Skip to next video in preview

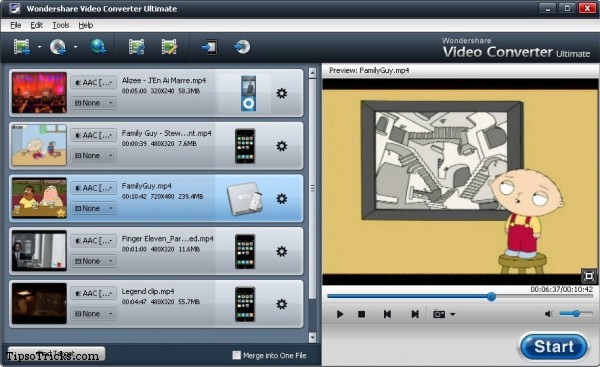415,314
